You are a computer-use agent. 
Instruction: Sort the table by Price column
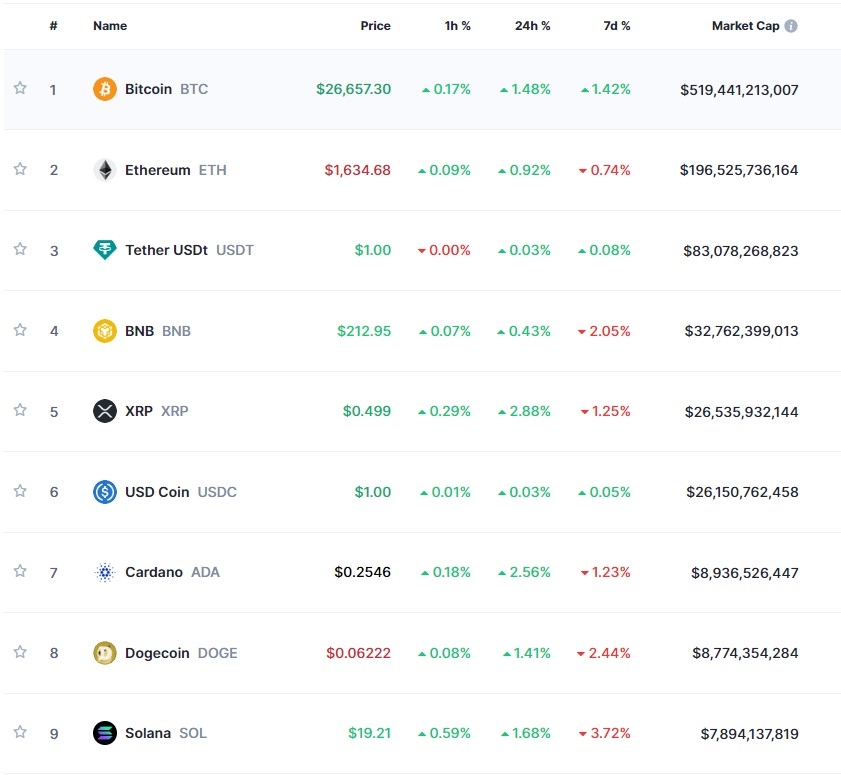pyautogui.click(x=375, y=26)
